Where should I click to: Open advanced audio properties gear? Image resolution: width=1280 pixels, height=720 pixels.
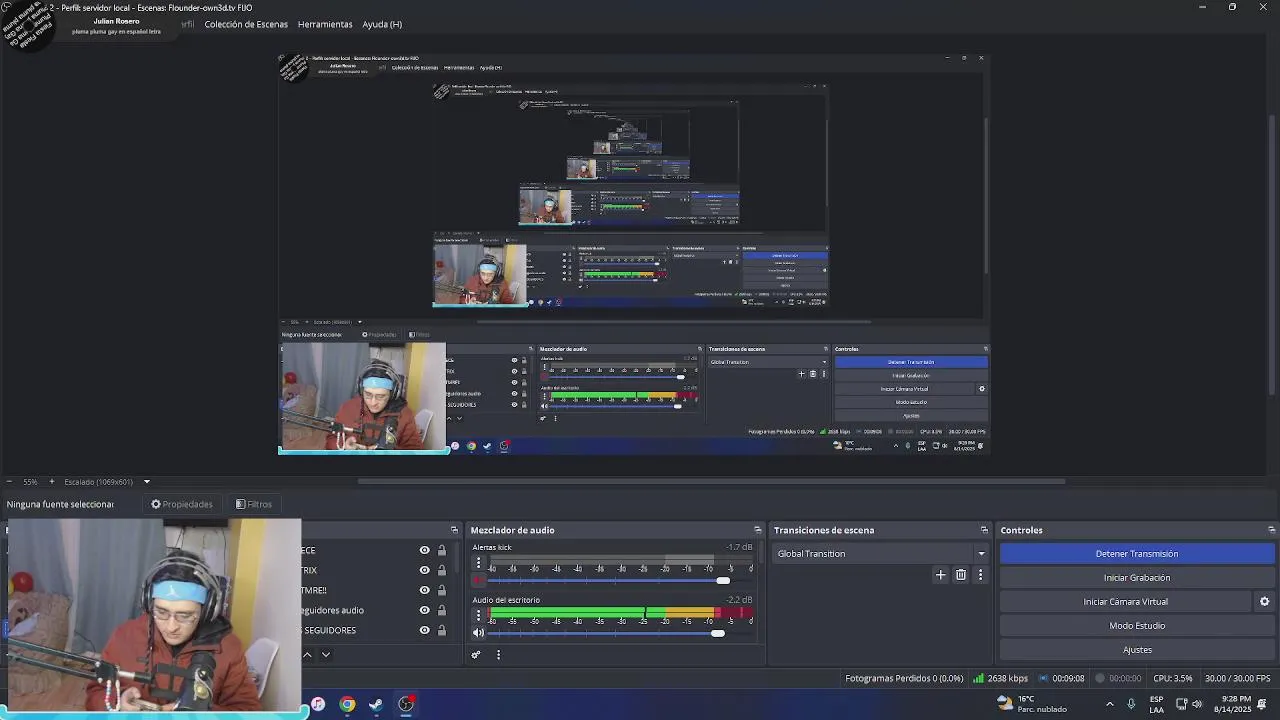coord(476,655)
